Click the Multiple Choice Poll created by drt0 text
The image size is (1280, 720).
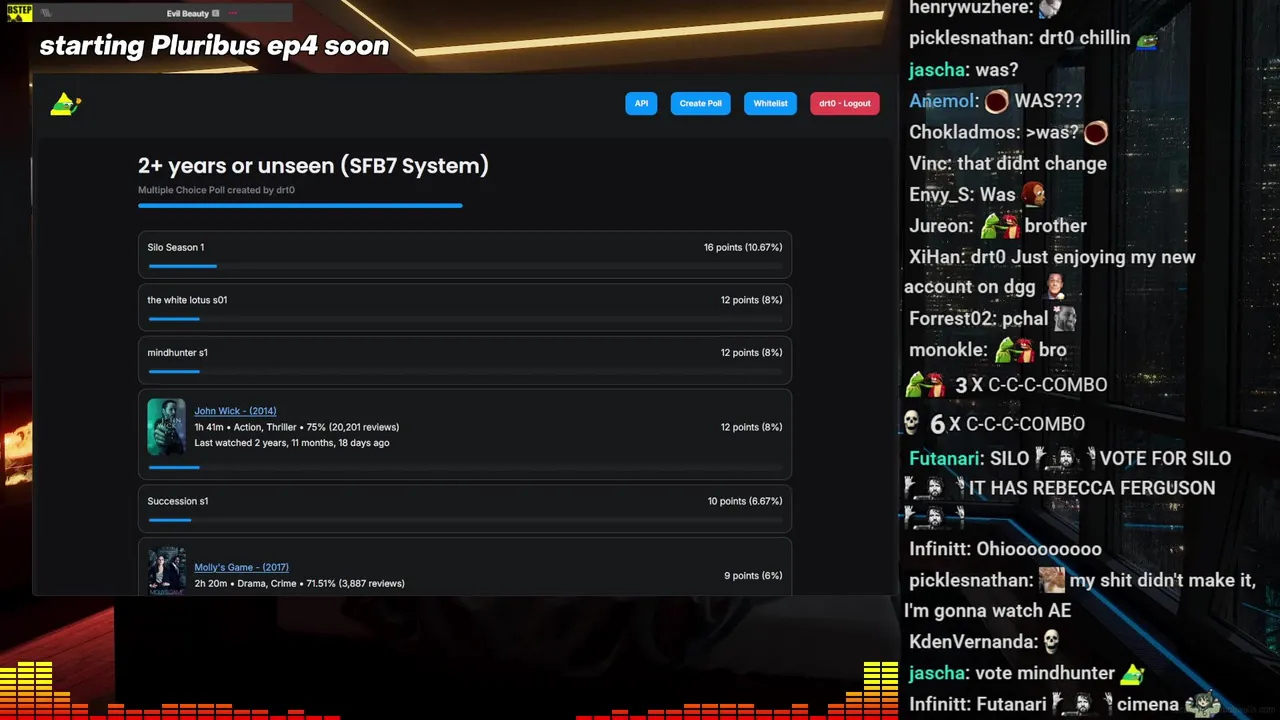[216, 190]
